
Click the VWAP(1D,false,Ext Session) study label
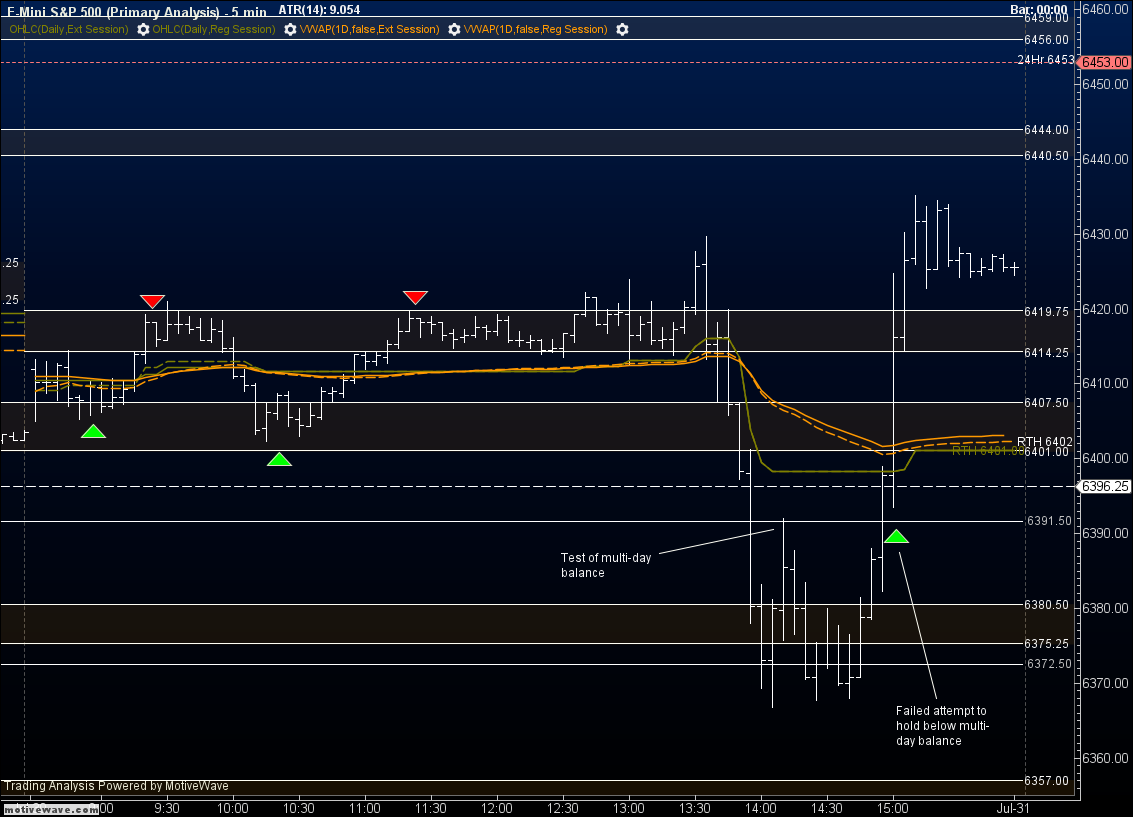tap(369, 30)
